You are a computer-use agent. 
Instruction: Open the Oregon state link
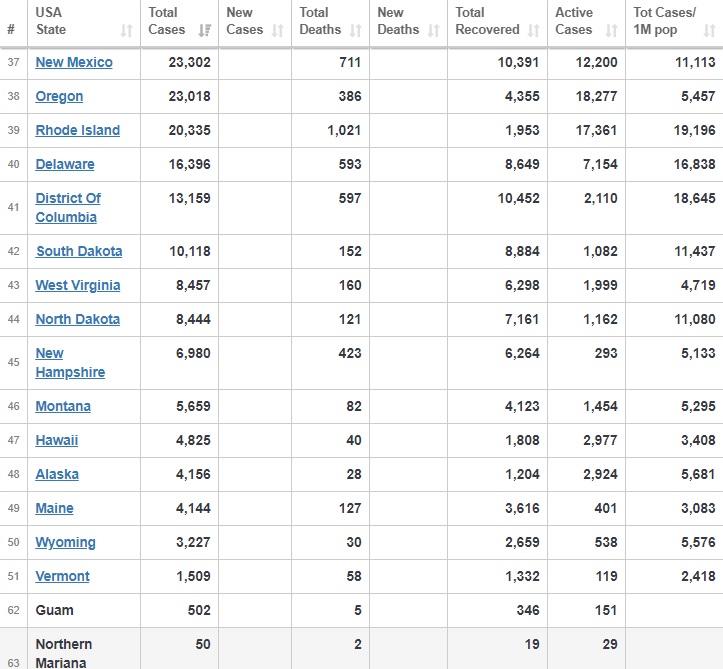click(59, 96)
